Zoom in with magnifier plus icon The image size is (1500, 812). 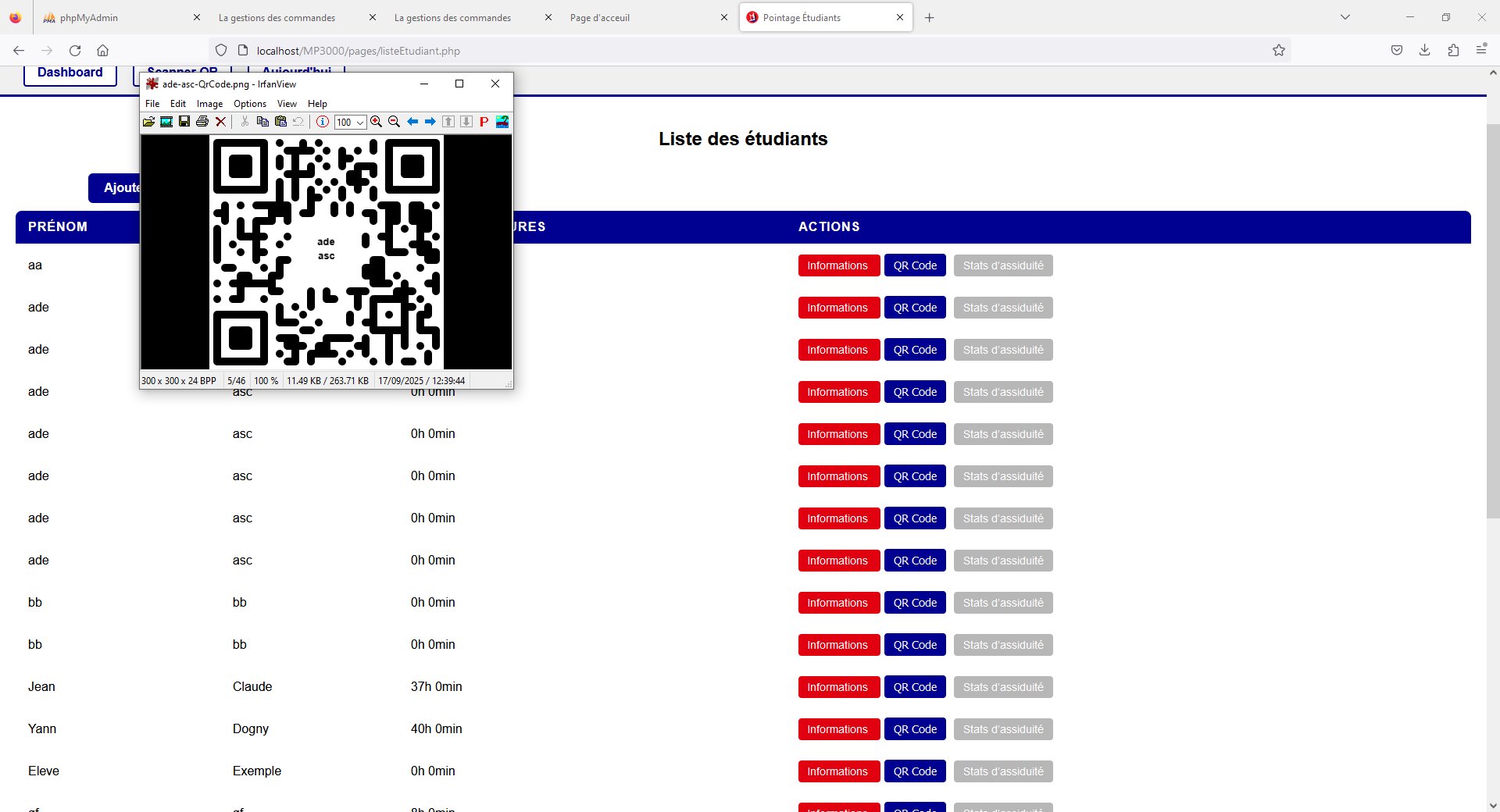(x=377, y=122)
